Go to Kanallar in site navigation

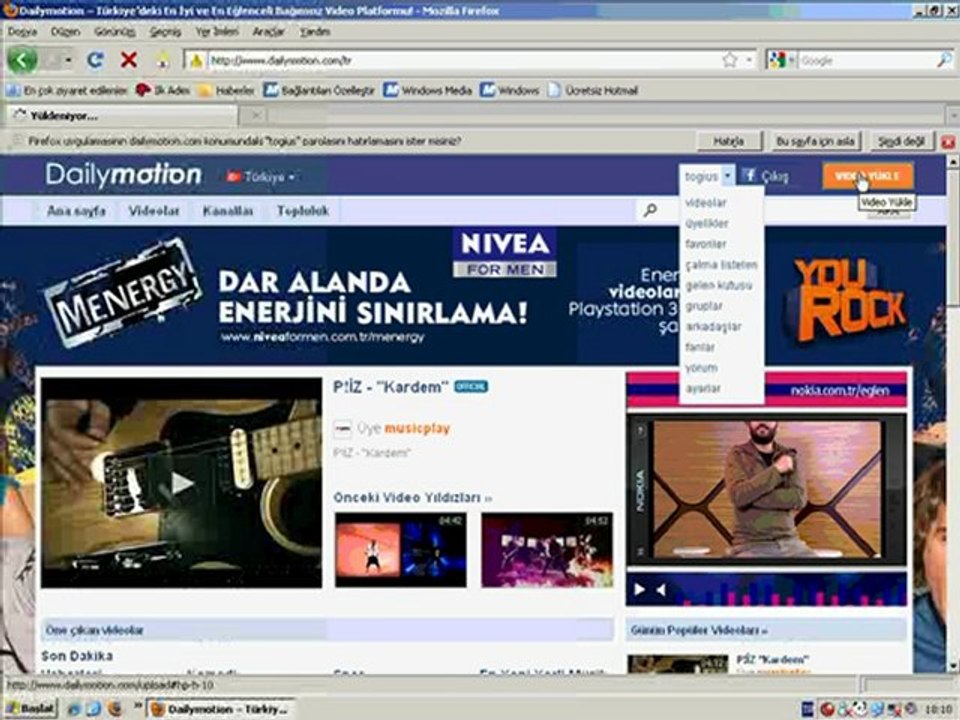[228, 211]
